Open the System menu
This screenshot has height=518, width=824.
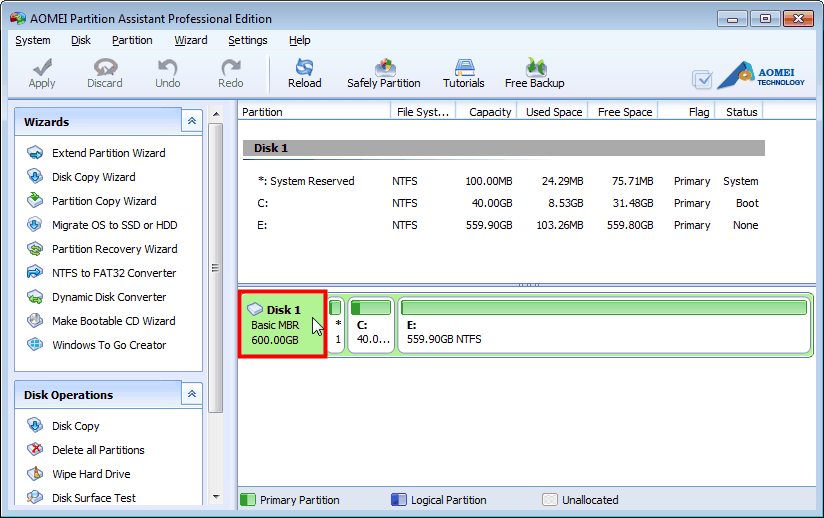point(33,40)
